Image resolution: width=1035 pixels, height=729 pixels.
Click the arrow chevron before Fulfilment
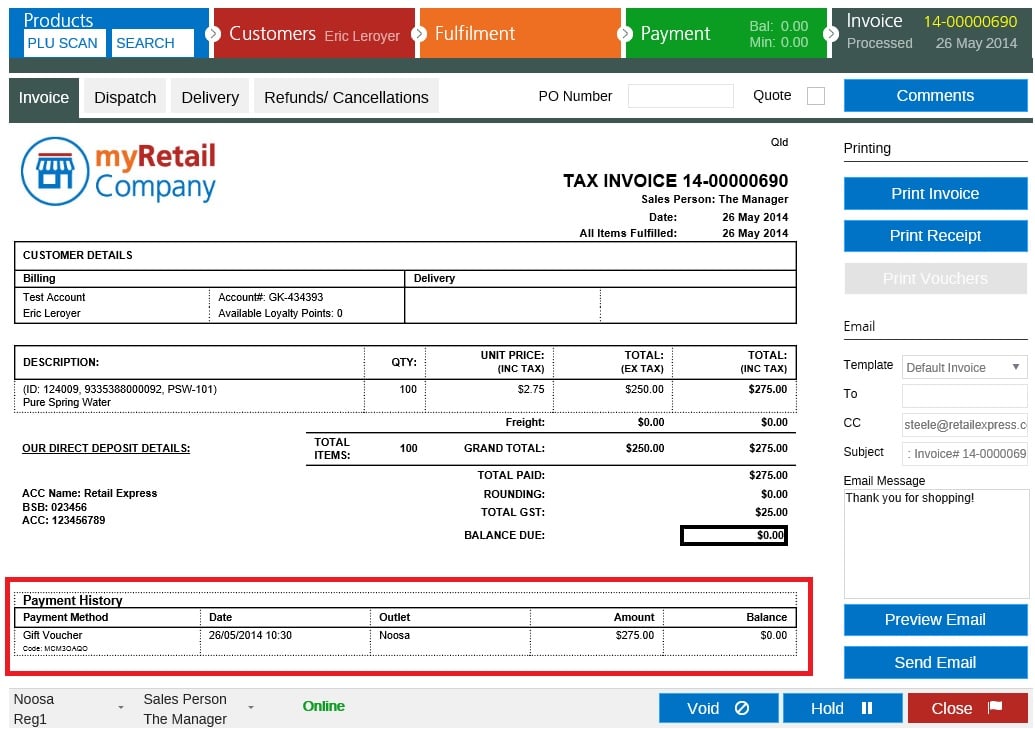[x=418, y=33]
